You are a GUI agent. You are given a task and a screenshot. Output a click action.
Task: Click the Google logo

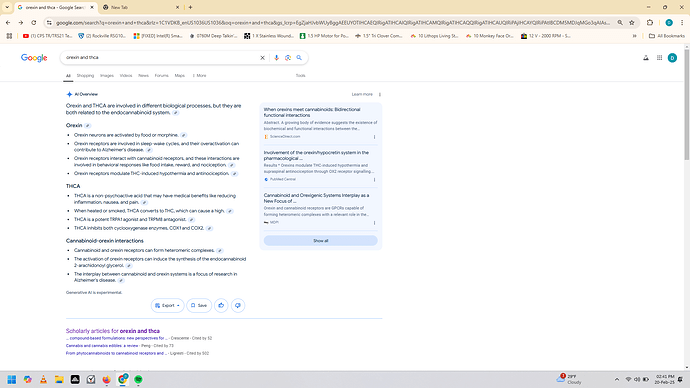point(34,58)
